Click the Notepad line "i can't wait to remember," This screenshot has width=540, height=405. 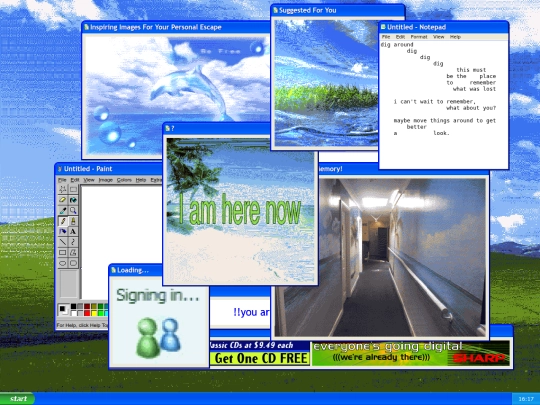435,102
